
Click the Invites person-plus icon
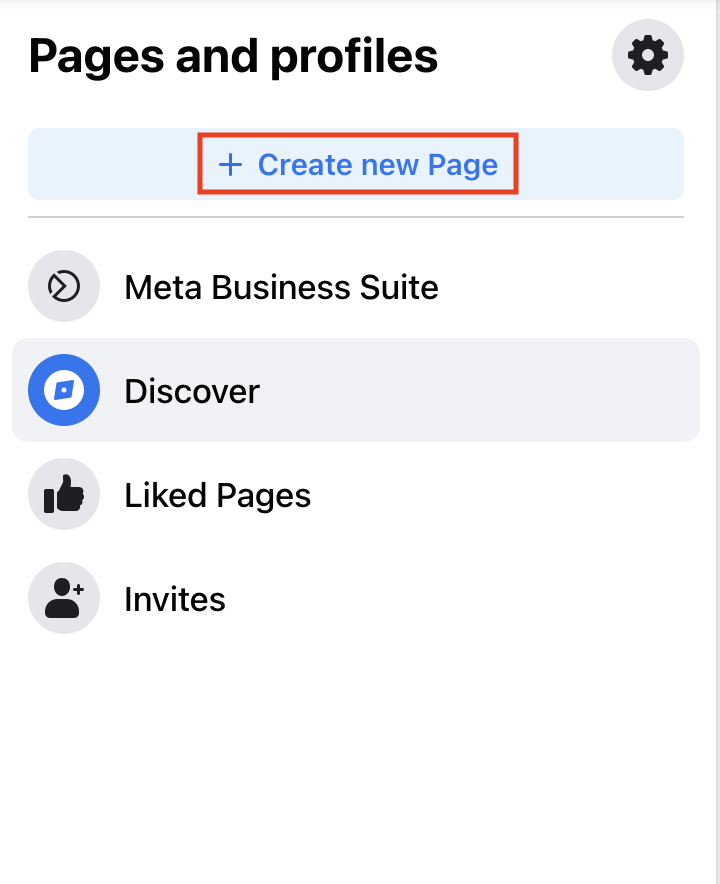click(x=64, y=598)
